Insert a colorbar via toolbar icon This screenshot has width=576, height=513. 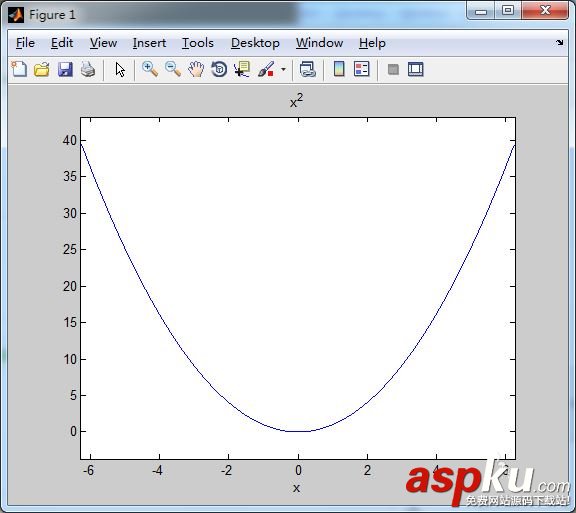[339, 69]
